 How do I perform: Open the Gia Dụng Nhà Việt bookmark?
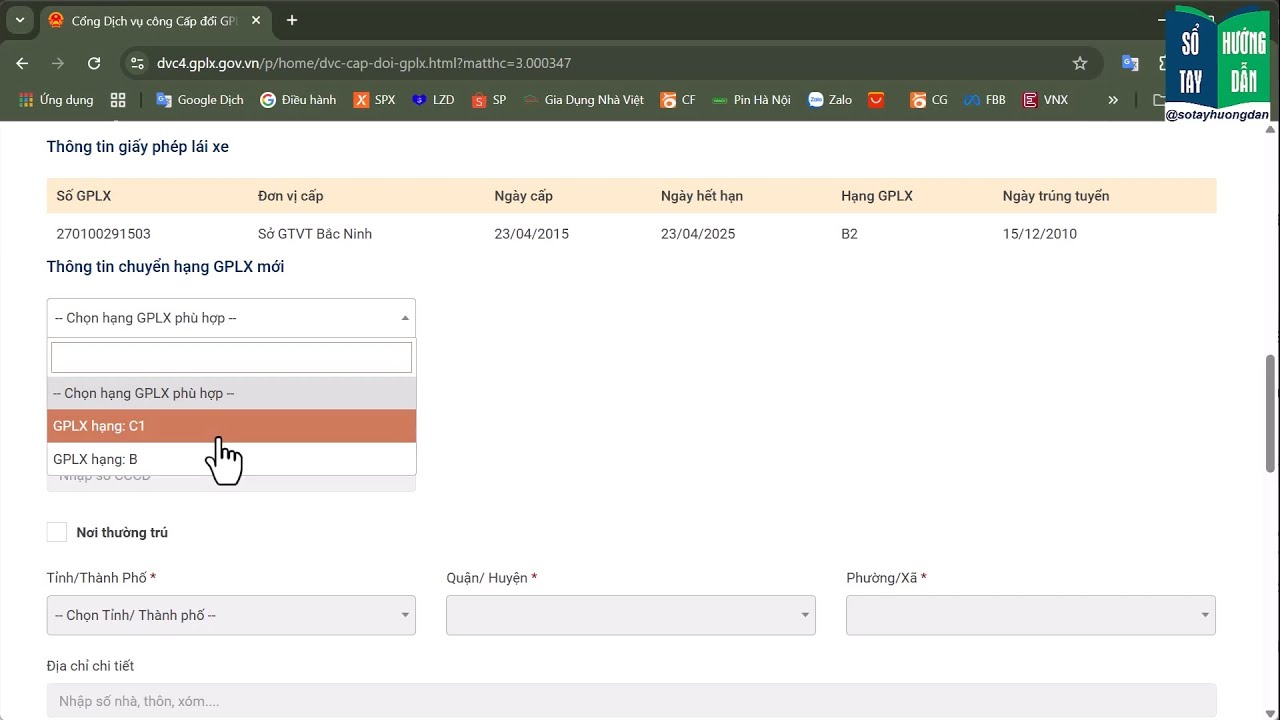[x=583, y=100]
